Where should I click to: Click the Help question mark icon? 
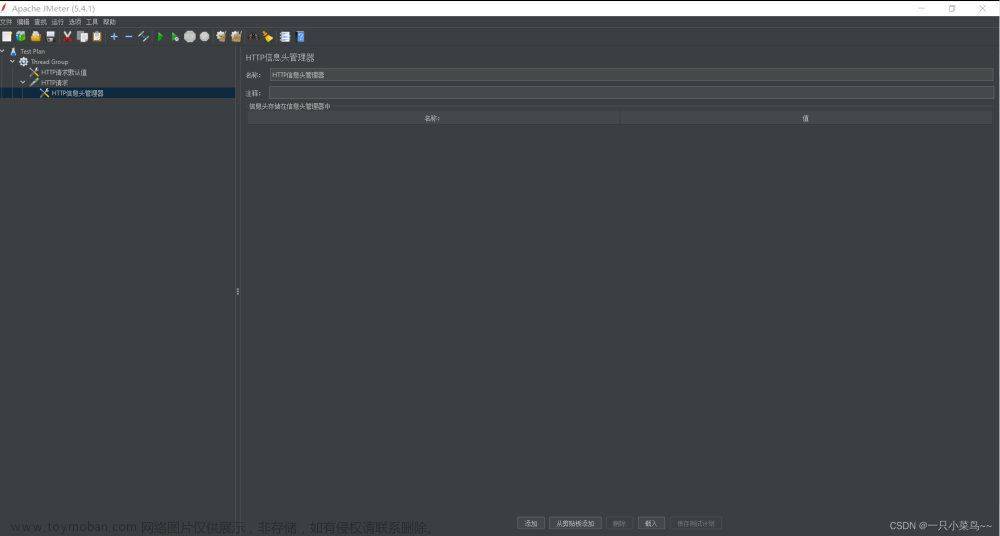[300, 36]
